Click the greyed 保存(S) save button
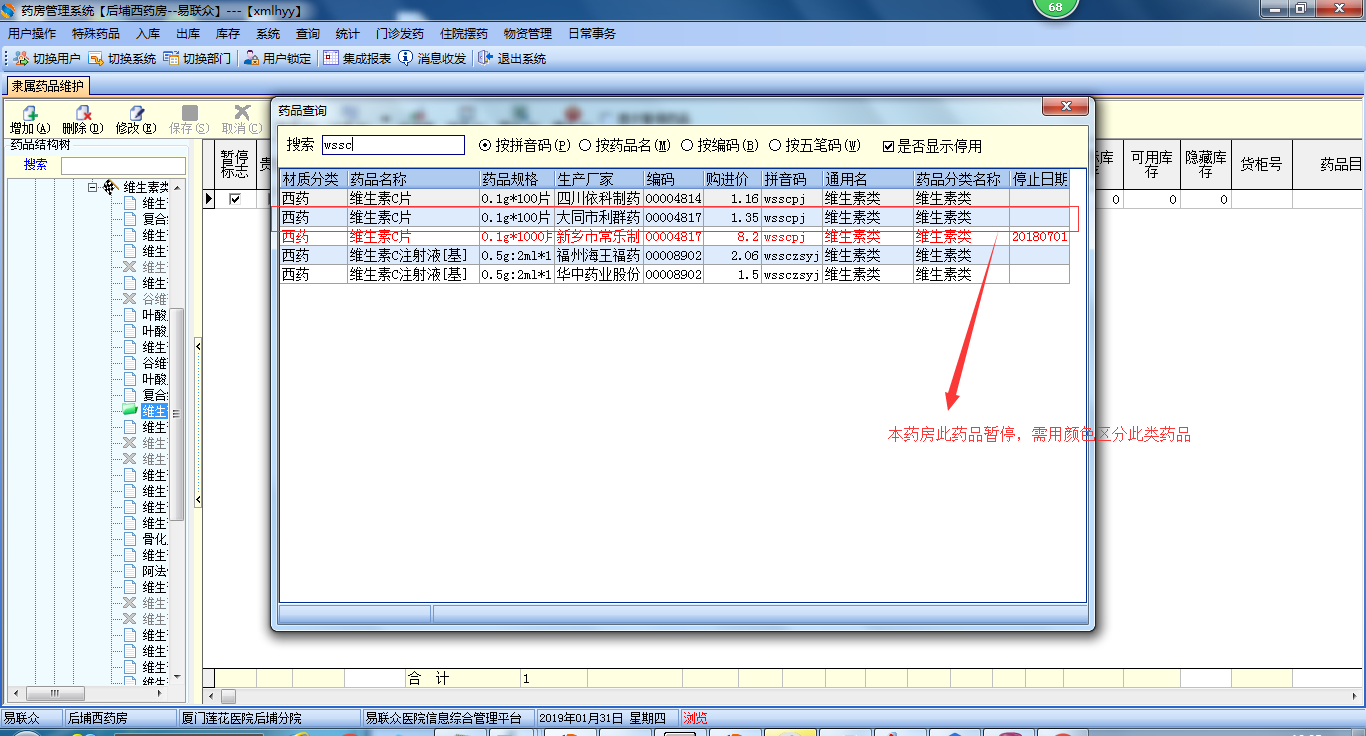 click(189, 120)
